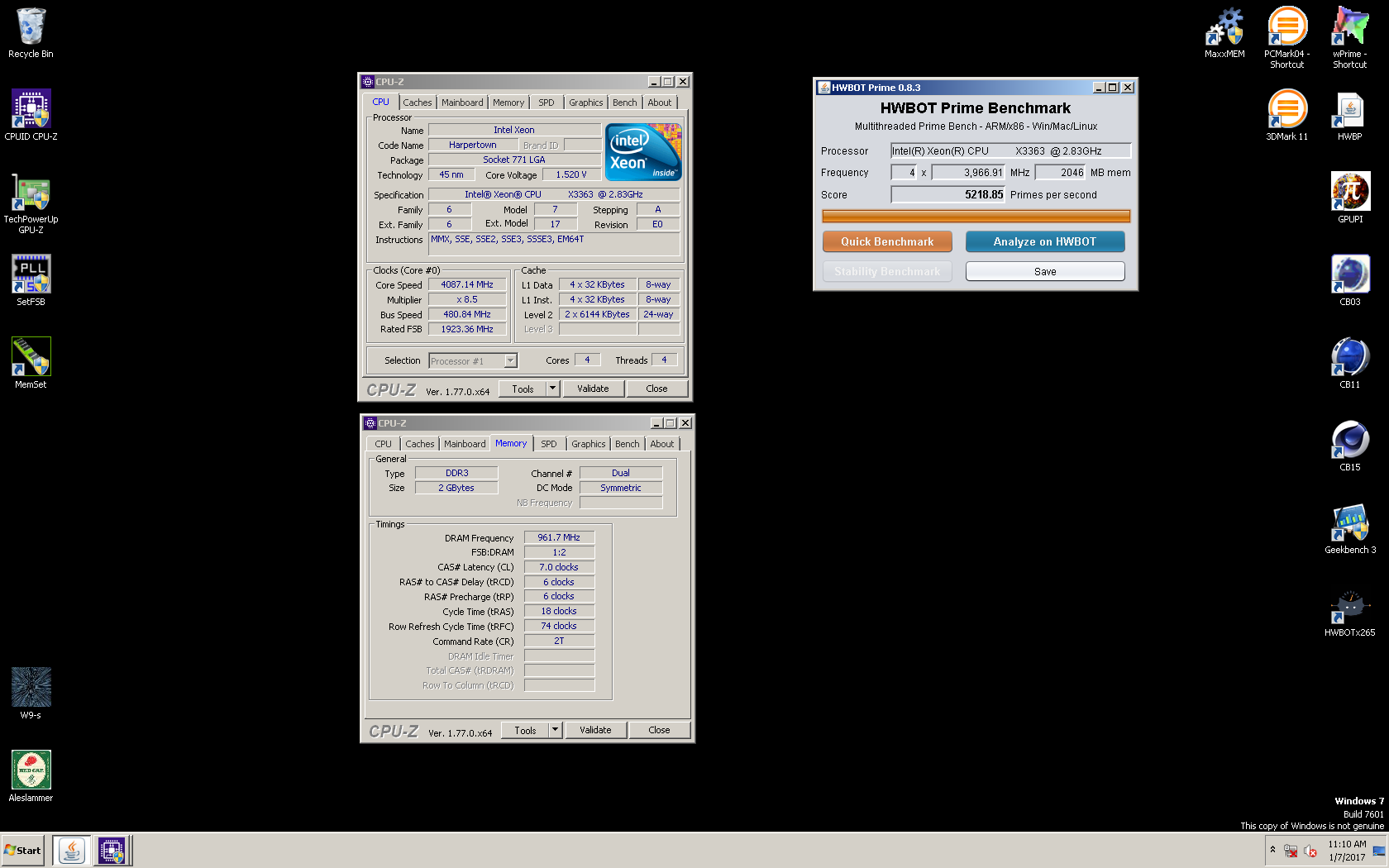Click Validate in top CPU-Z window
Image resolution: width=1389 pixels, height=868 pixels.
[x=593, y=389]
